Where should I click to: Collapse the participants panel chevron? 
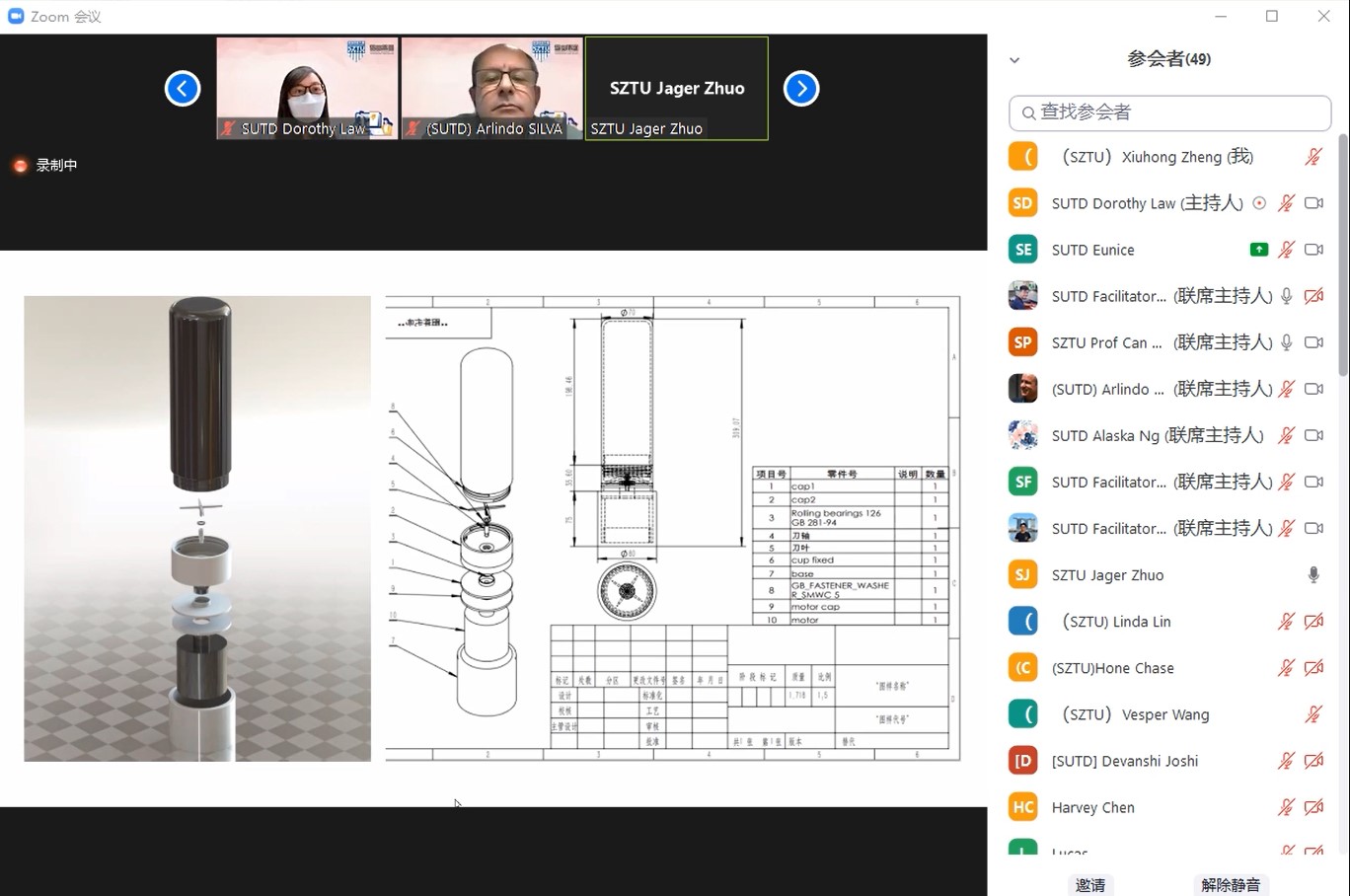click(1014, 60)
